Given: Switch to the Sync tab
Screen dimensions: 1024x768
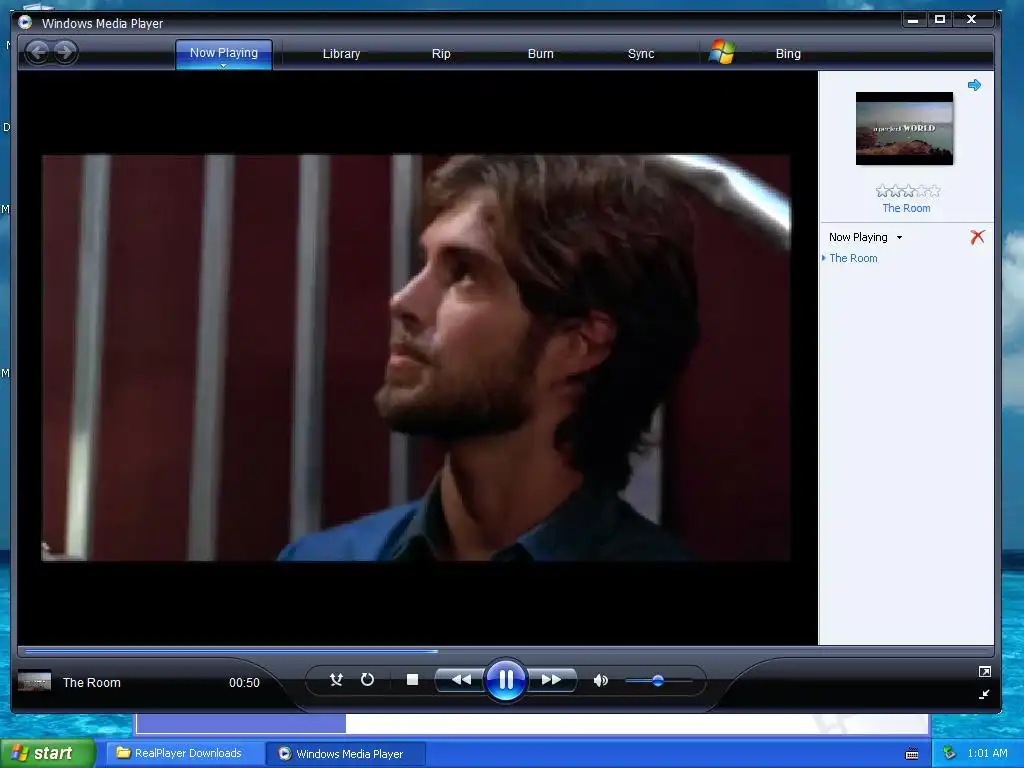Looking at the screenshot, I should pos(641,54).
